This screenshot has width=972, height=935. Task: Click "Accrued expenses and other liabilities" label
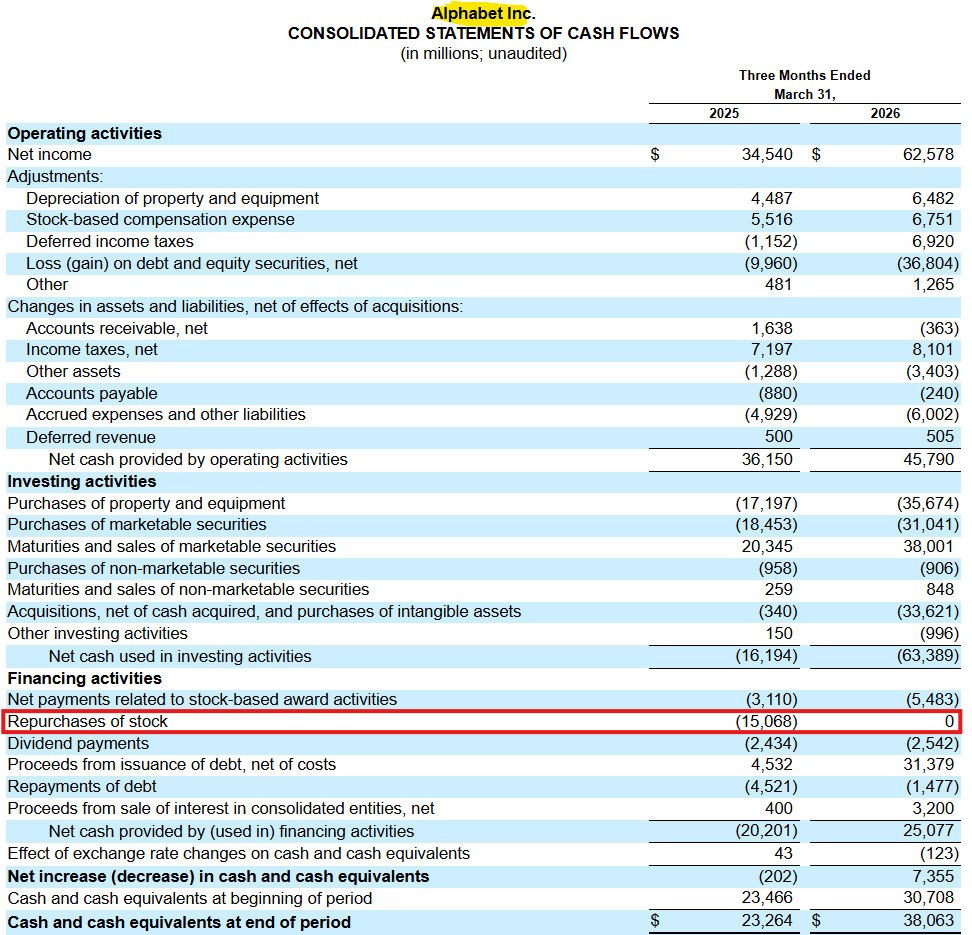tap(166, 414)
